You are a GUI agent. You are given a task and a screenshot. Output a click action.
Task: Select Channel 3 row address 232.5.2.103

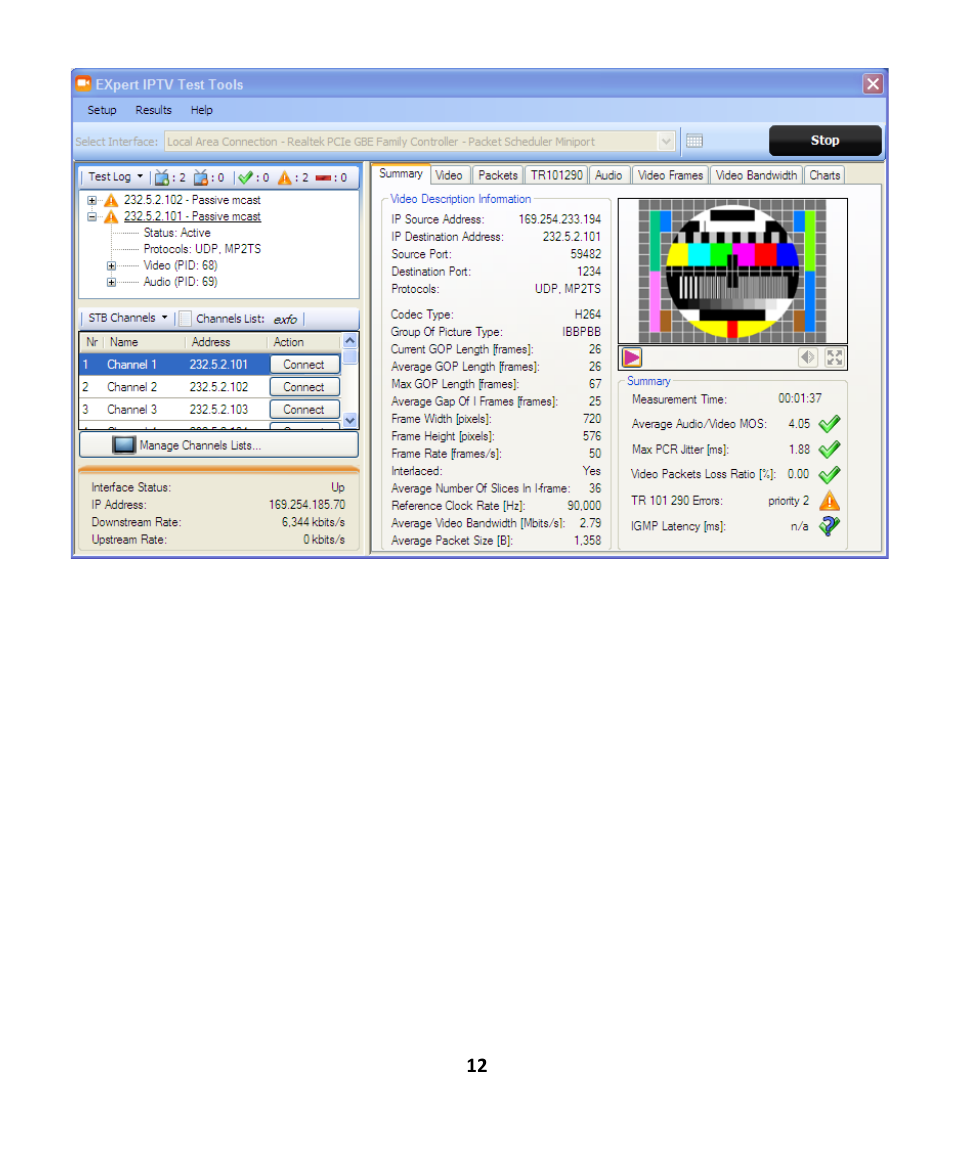219,409
